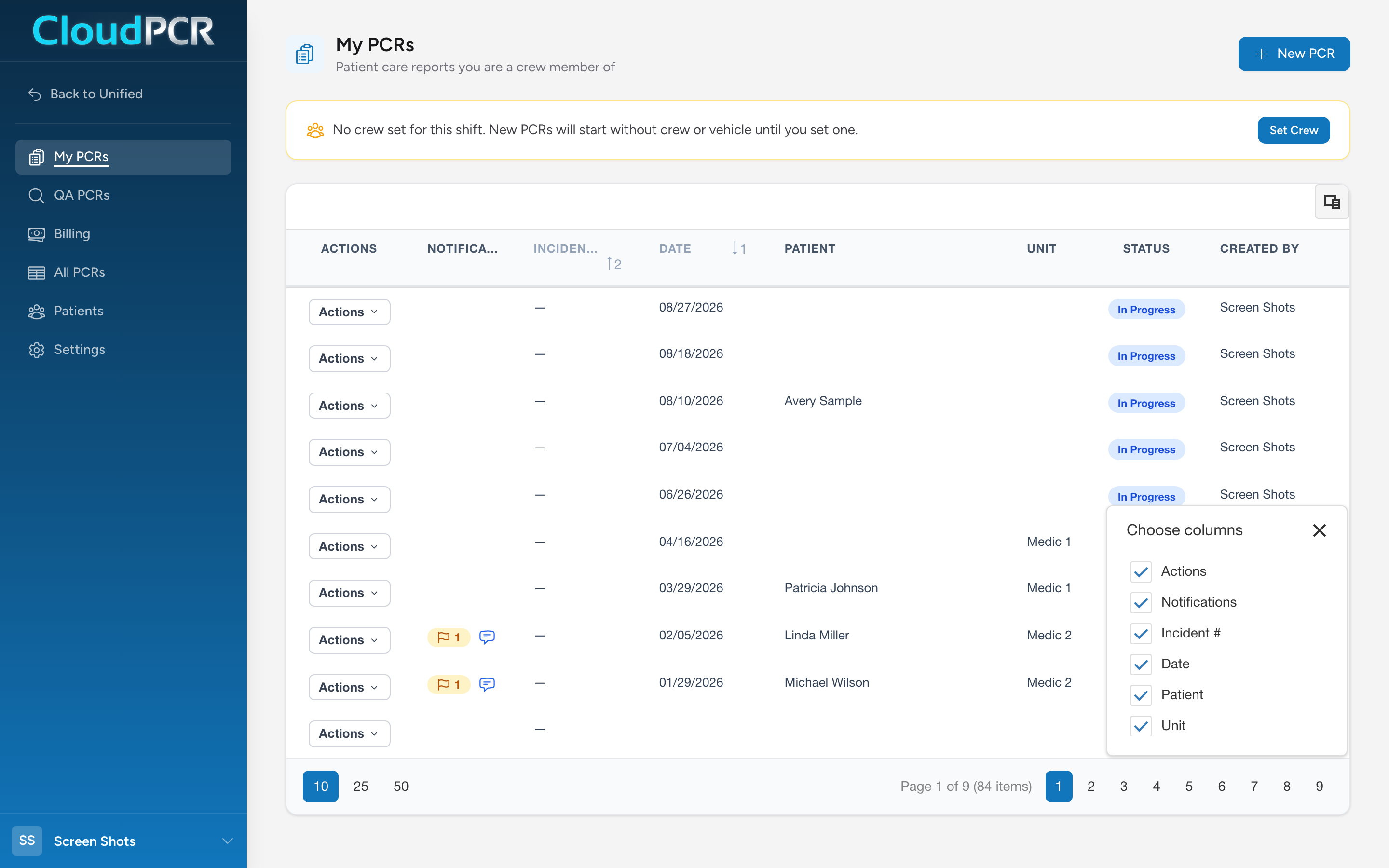The image size is (1389, 868).
Task: Click the crew warning people icon
Action: pyautogui.click(x=315, y=130)
